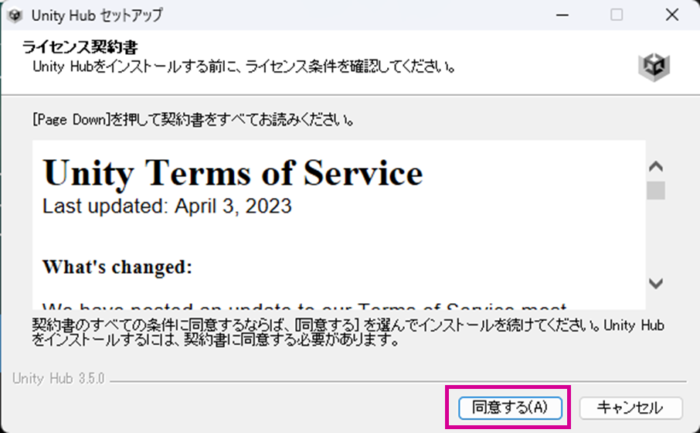The image size is (700, 433).
Task: Click the Unity icon in the title bar
Action: point(15,15)
